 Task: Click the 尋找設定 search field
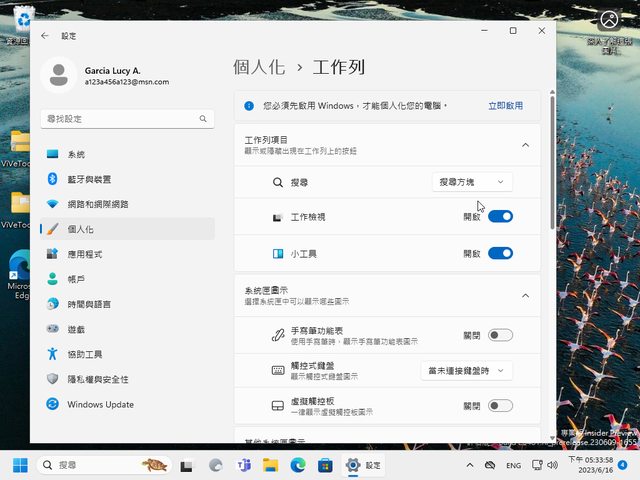120,119
